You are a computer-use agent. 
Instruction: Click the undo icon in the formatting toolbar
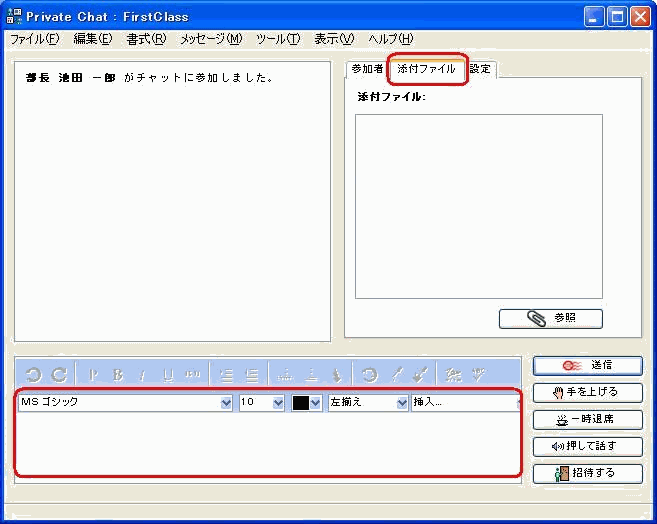[34, 375]
